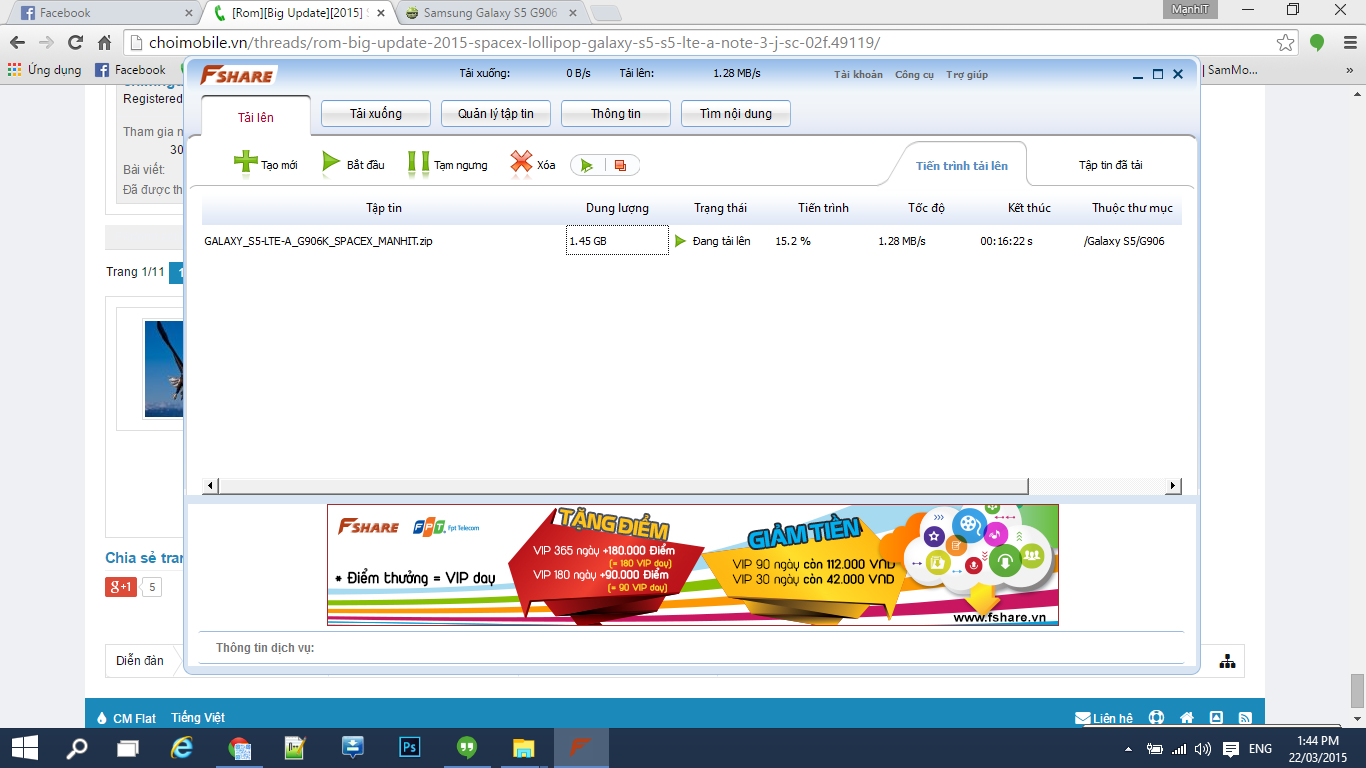Select Tập tin đã tải sub-tab
Screen dimensions: 1366x768
click(1110, 166)
